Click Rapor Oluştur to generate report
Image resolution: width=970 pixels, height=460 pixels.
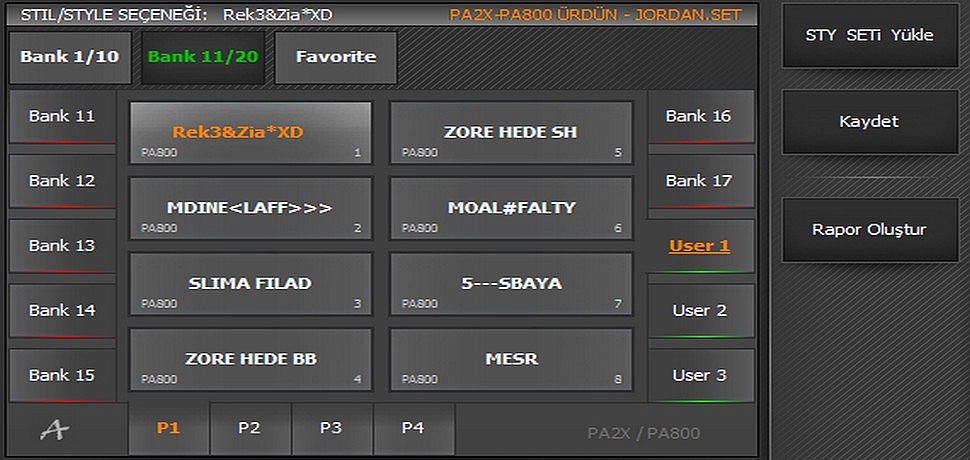(x=869, y=230)
